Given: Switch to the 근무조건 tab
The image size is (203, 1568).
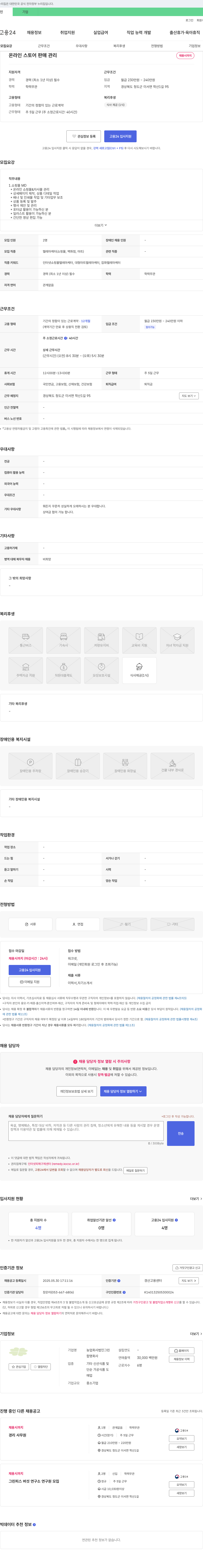Looking at the screenshot, I should pyautogui.click(x=44, y=46).
